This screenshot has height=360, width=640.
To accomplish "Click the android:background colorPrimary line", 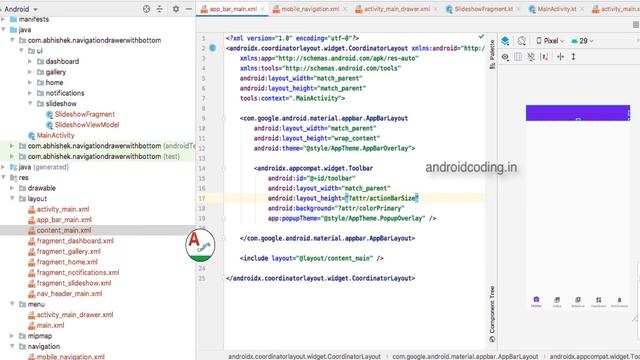I will coord(336,209).
